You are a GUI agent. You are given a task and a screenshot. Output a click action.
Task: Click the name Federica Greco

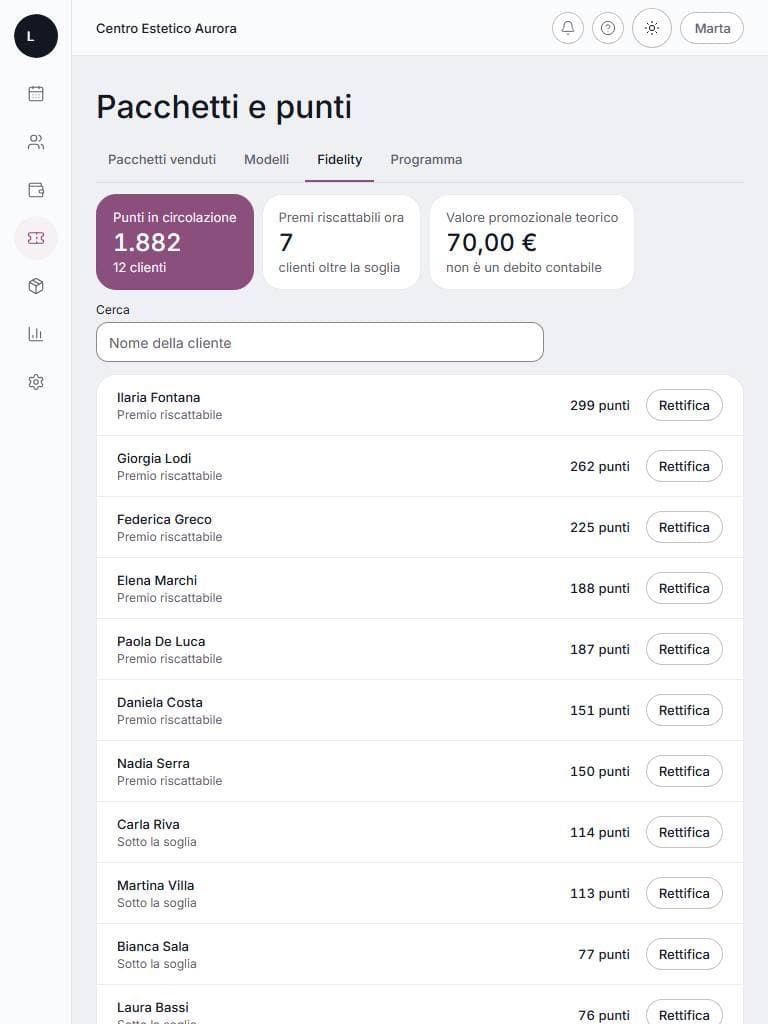[x=165, y=519]
